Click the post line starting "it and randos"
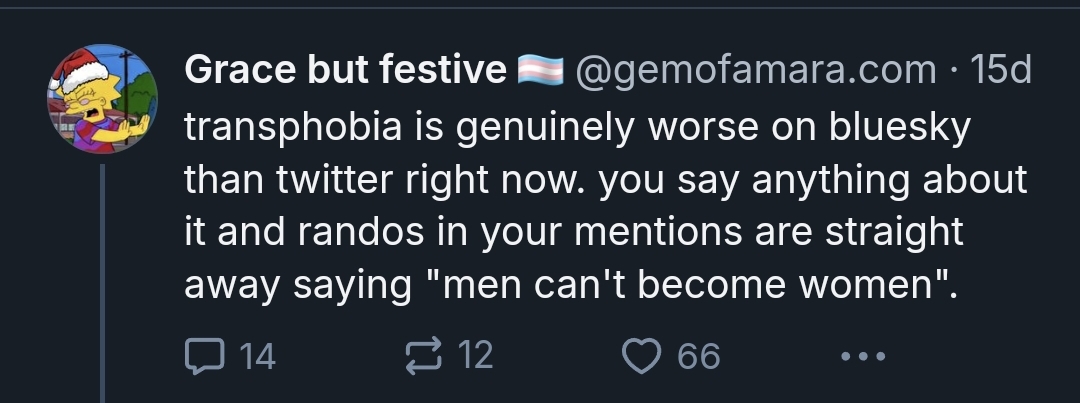 pyautogui.click(x=573, y=234)
